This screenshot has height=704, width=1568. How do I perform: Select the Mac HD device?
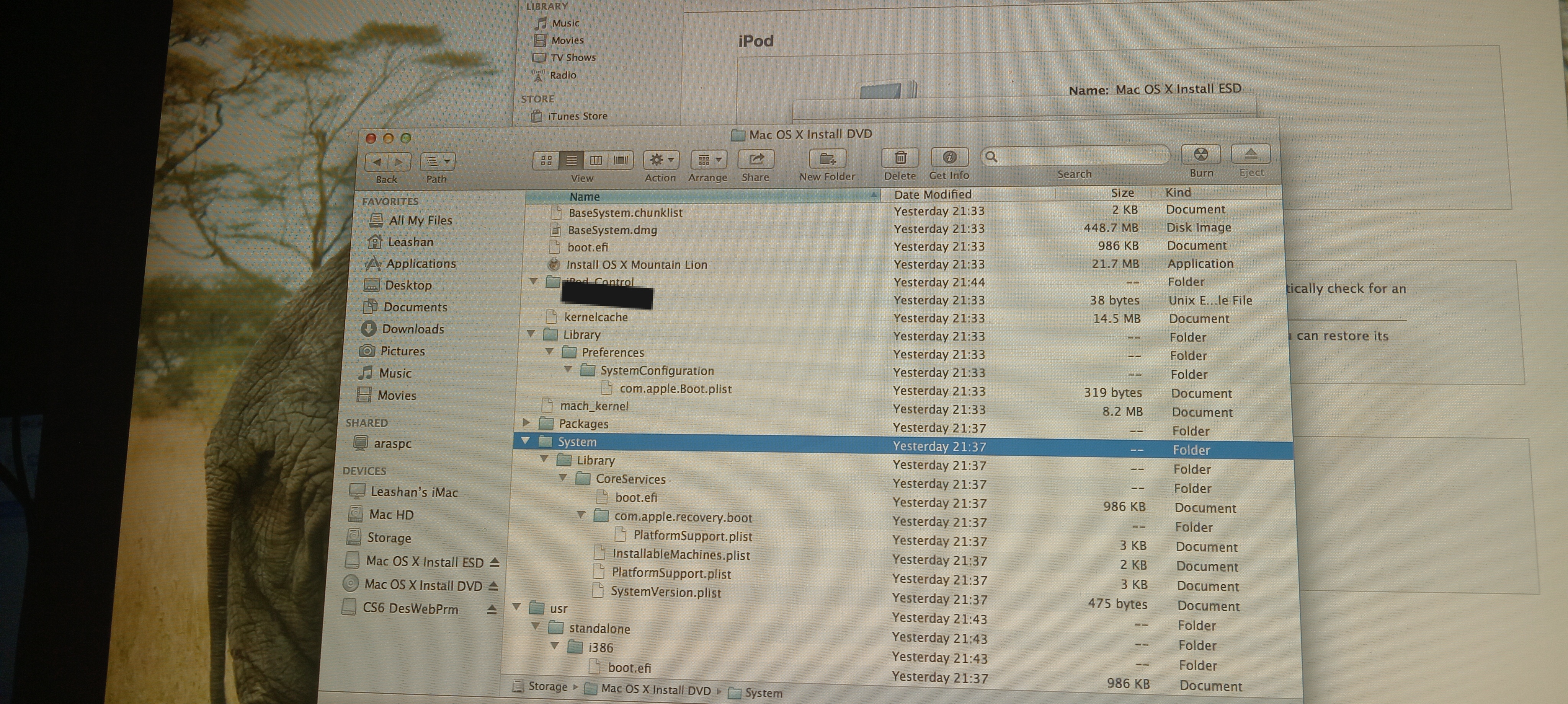tap(381, 515)
